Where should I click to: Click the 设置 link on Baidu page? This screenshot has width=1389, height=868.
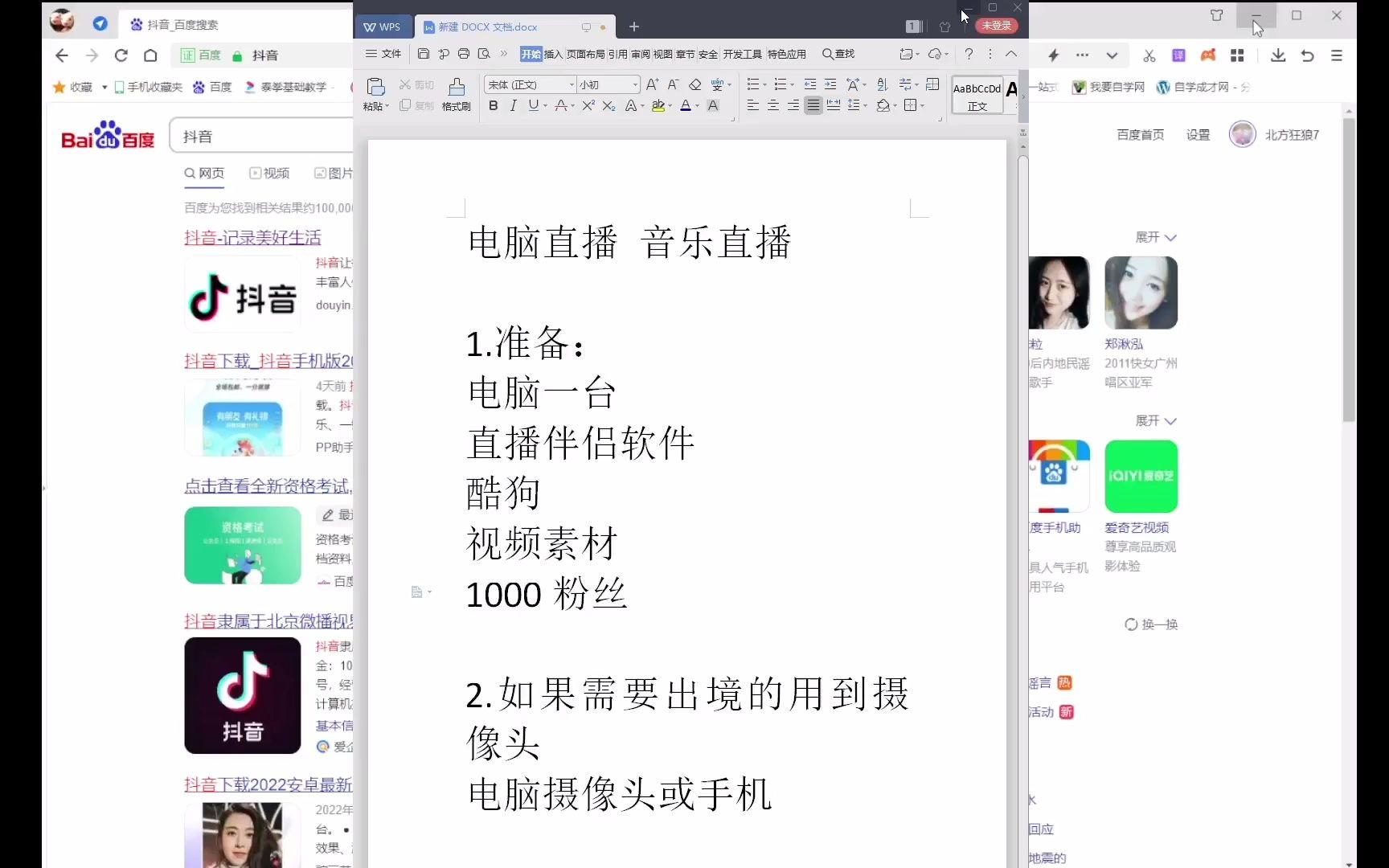1198,135
